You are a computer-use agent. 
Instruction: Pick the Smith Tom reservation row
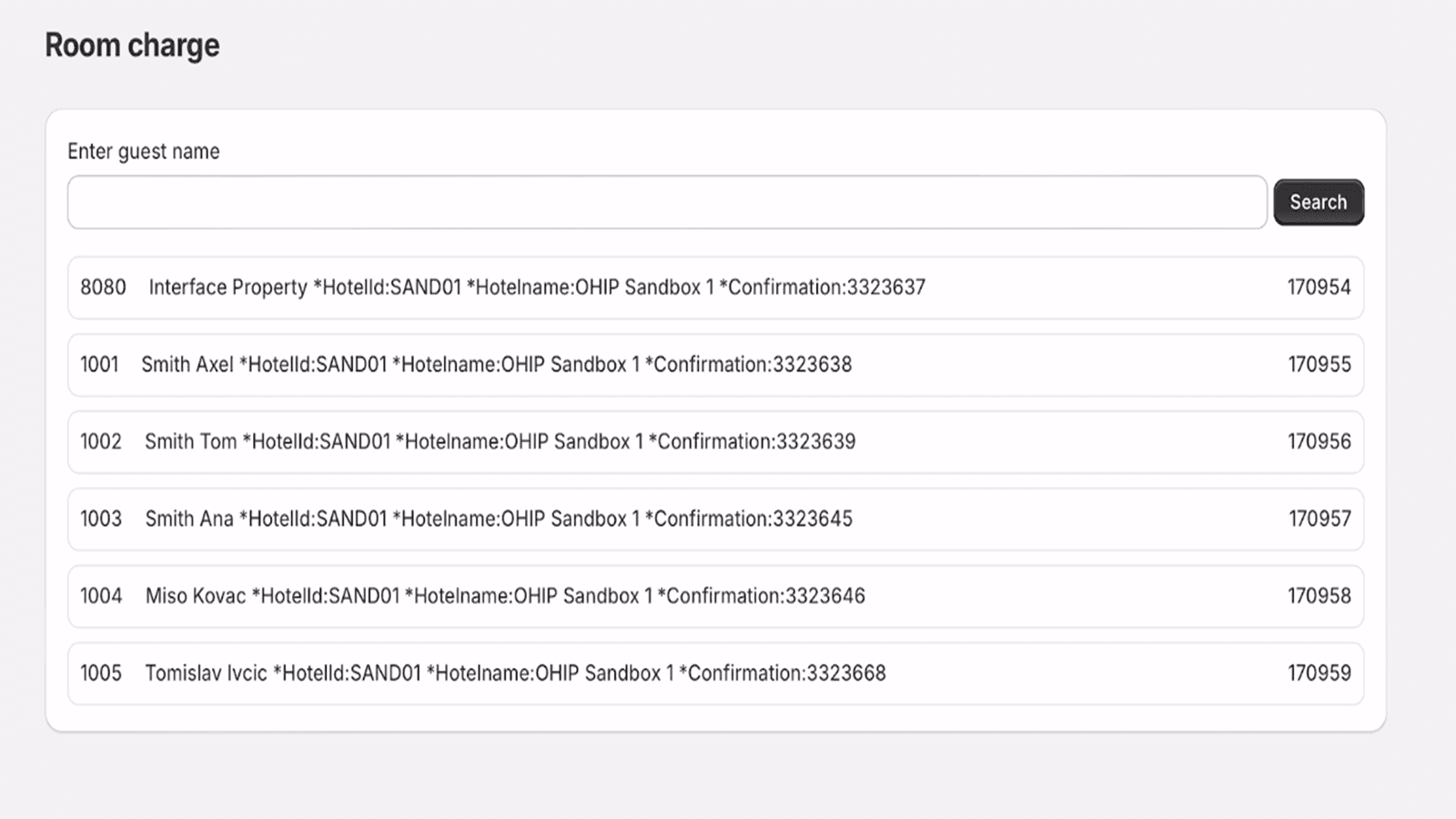pyautogui.click(x=500, y=442)
